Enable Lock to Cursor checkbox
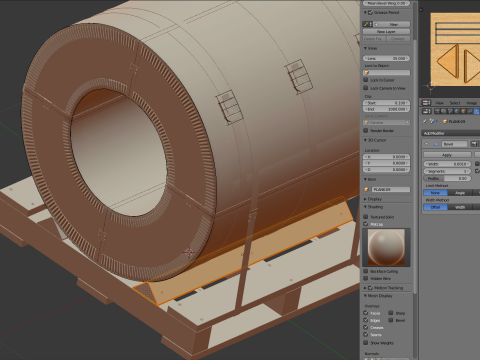This screenshot has width=480, height=360. click(x=366, y=80)
